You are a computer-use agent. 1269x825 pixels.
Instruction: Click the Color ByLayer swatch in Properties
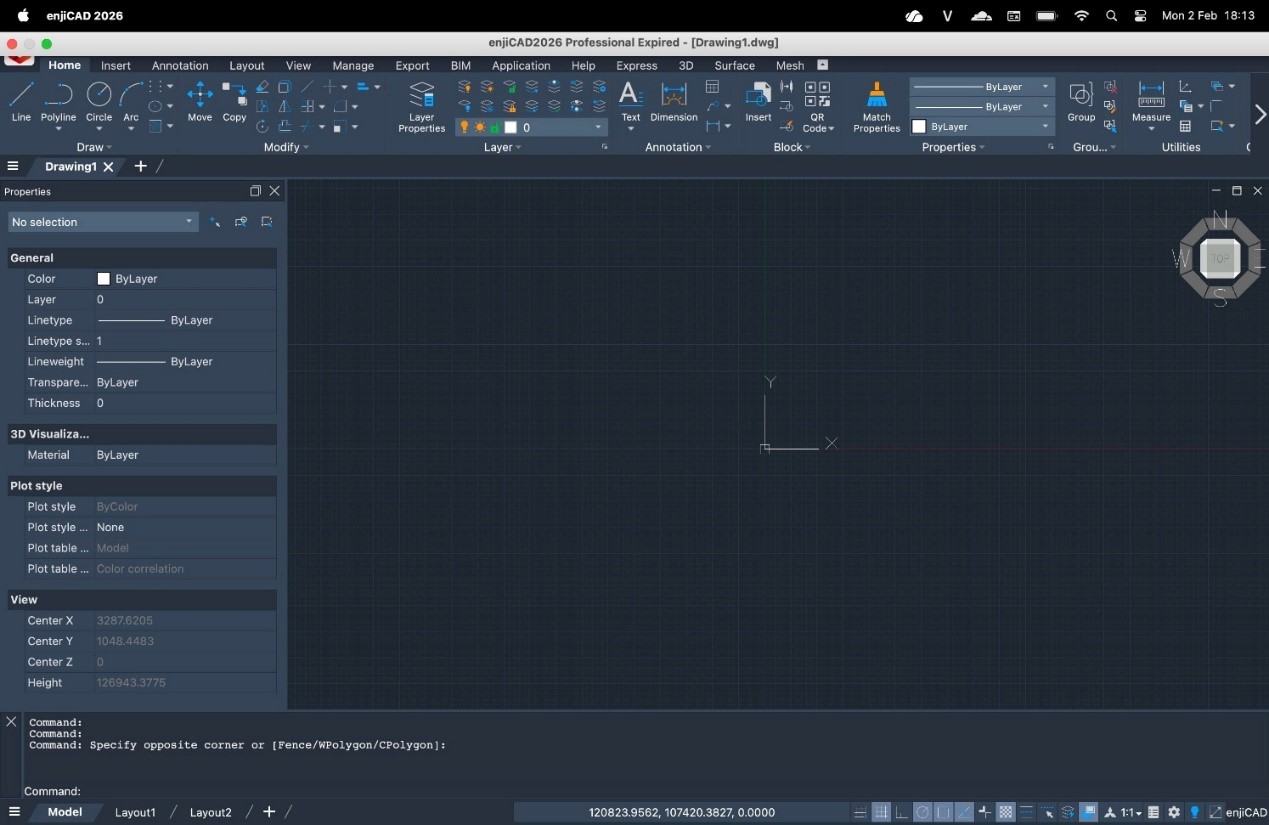tap(103, 279)
